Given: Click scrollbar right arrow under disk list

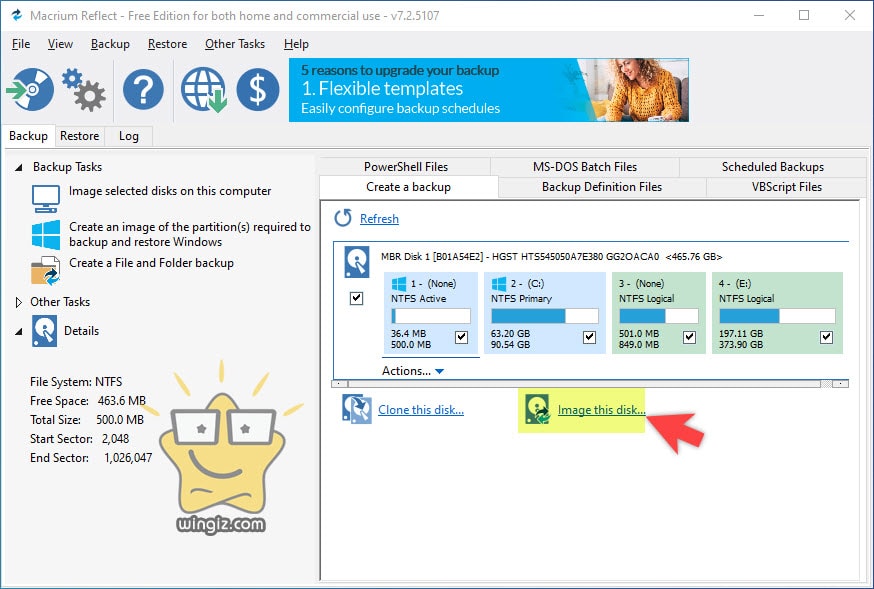Looking at the screenshot, I should (x=841, y=383).
